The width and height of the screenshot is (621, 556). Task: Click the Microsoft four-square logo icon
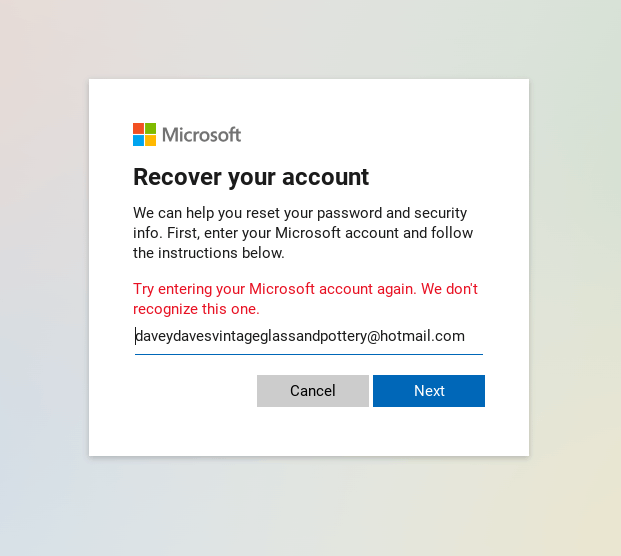[x=144, y=134]
